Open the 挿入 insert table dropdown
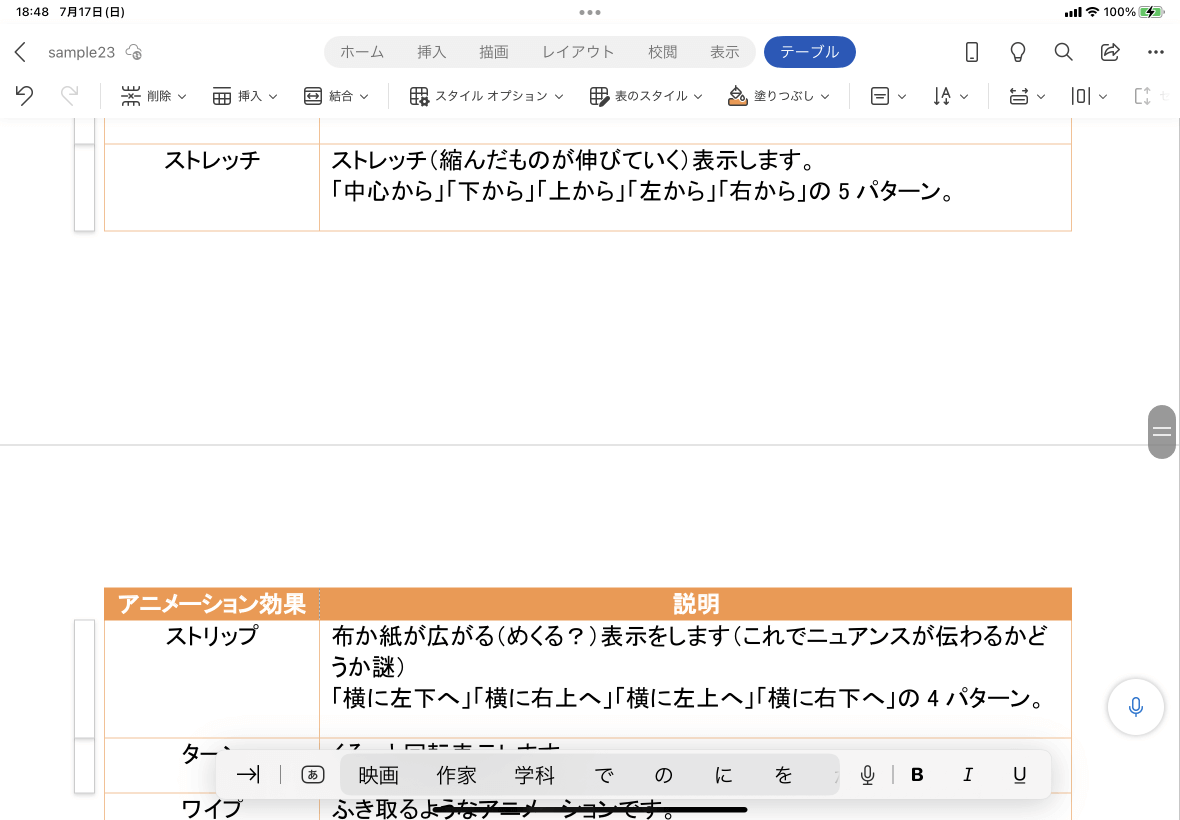The width and height of the screenshot is (1180, 820). coord(245,96)
